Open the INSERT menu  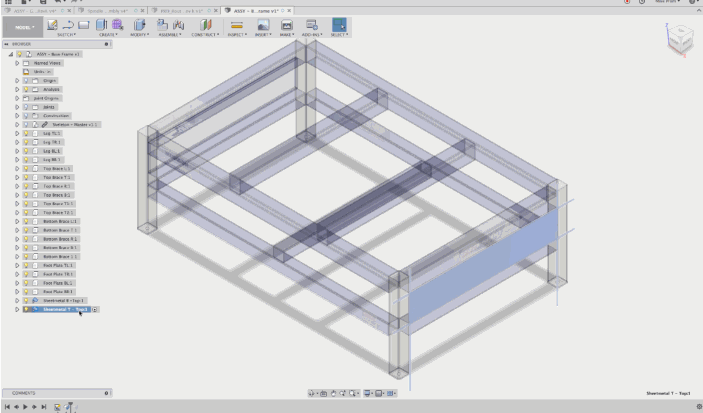coord(263,35)
